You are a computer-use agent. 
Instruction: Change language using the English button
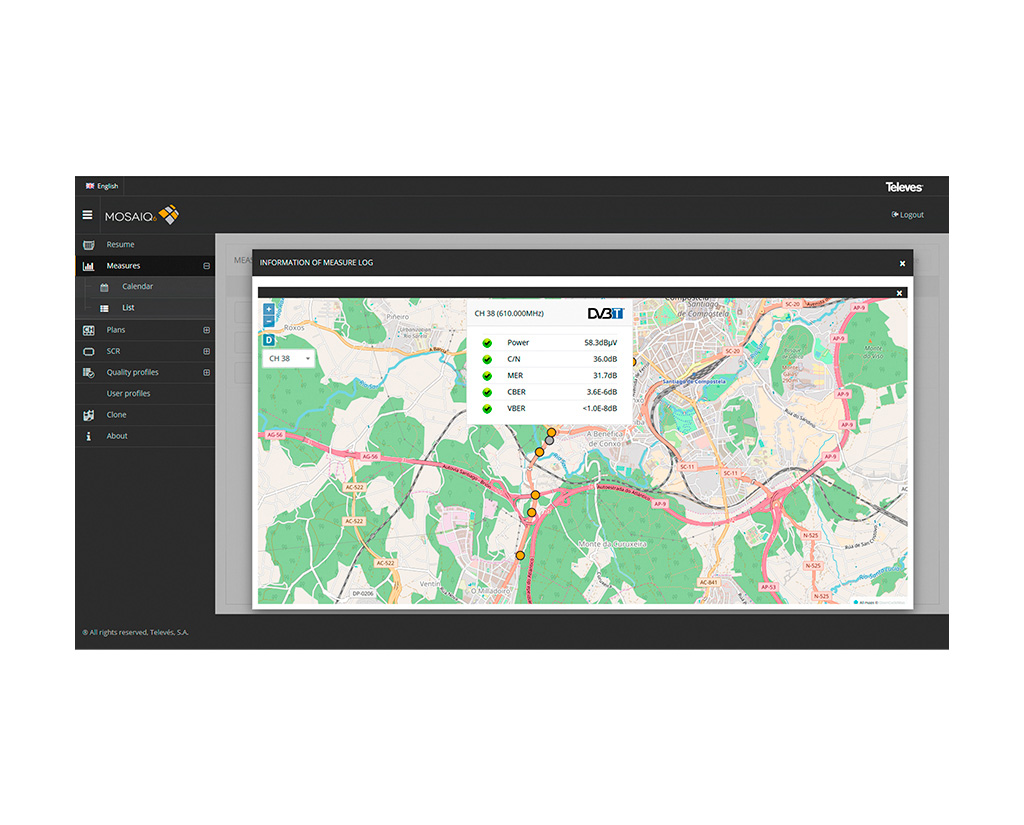[x=102, y=186]
